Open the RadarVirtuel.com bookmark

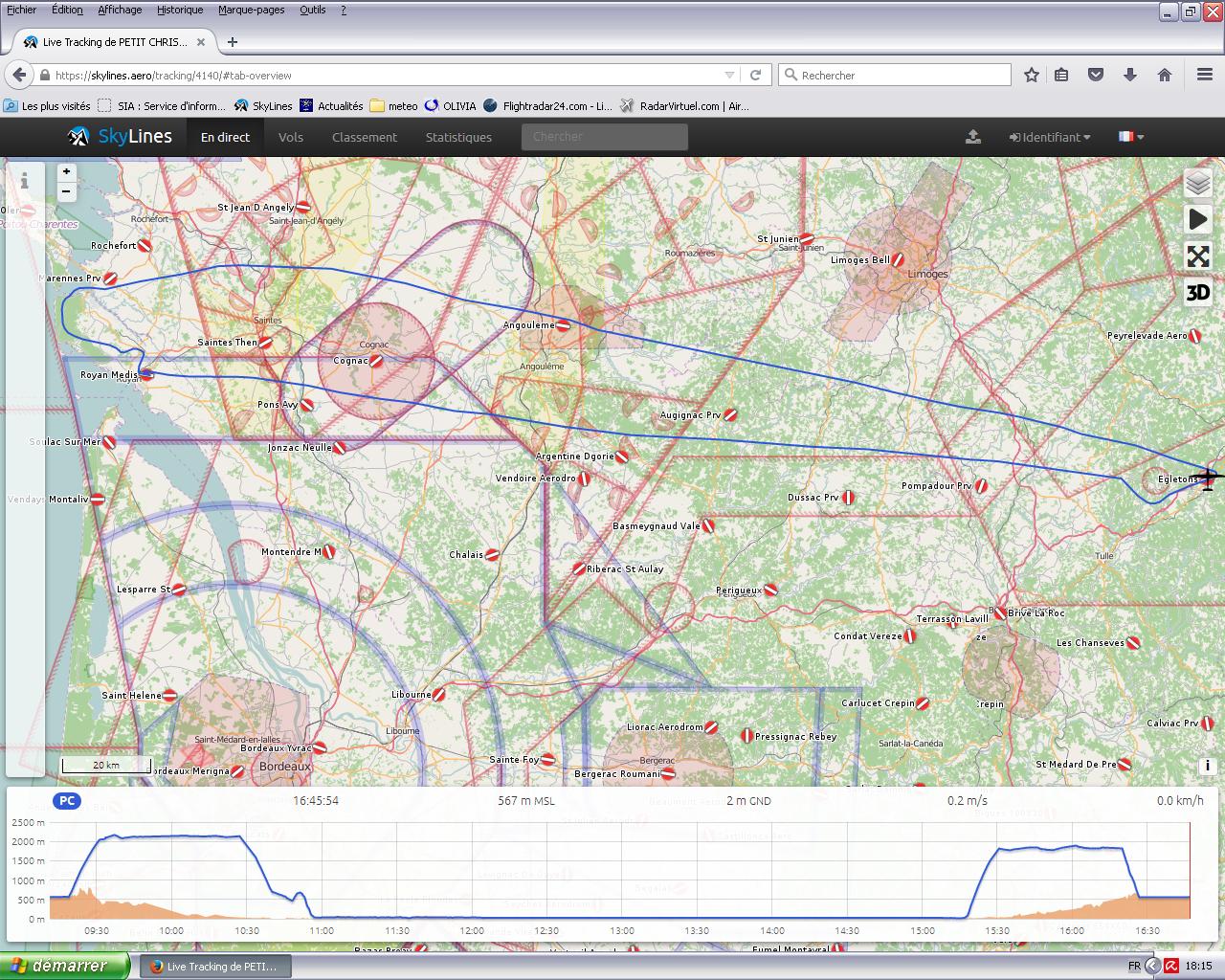coord(685,106)
